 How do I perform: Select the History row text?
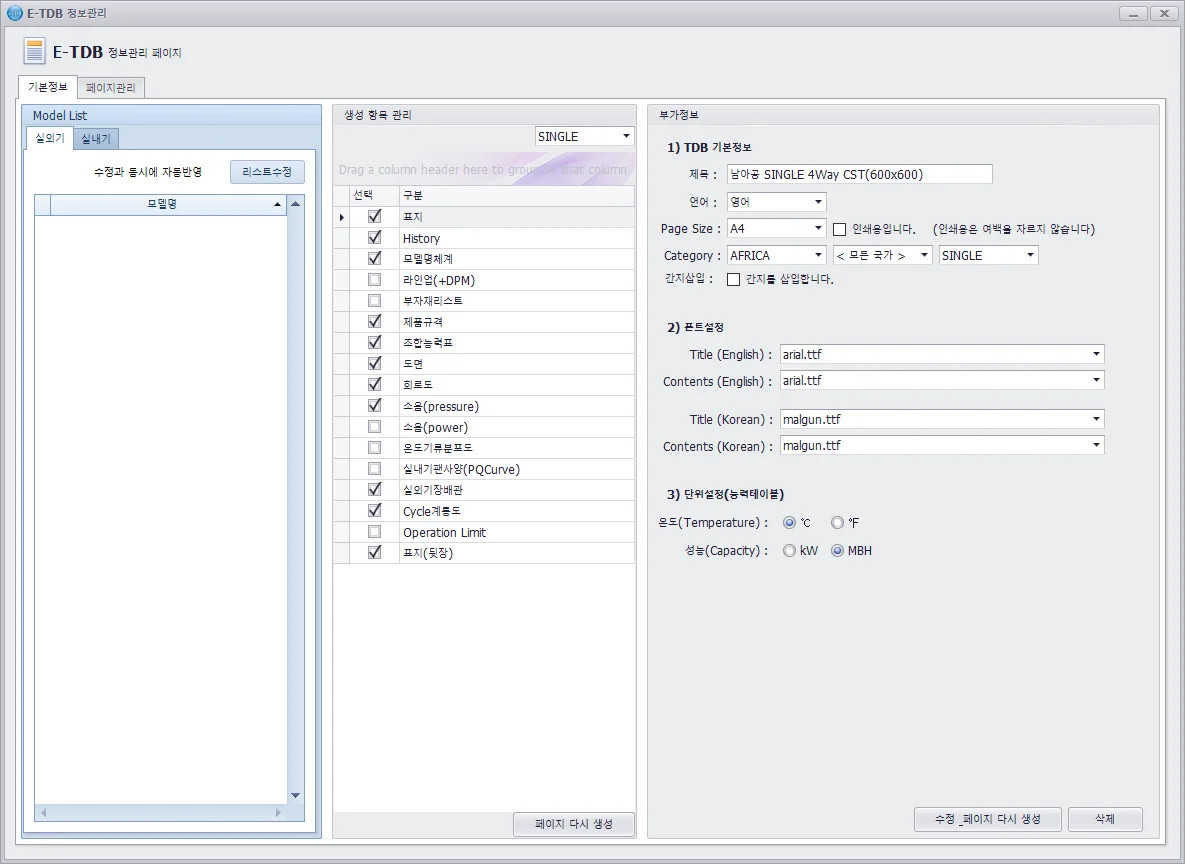tap(422, 238)
